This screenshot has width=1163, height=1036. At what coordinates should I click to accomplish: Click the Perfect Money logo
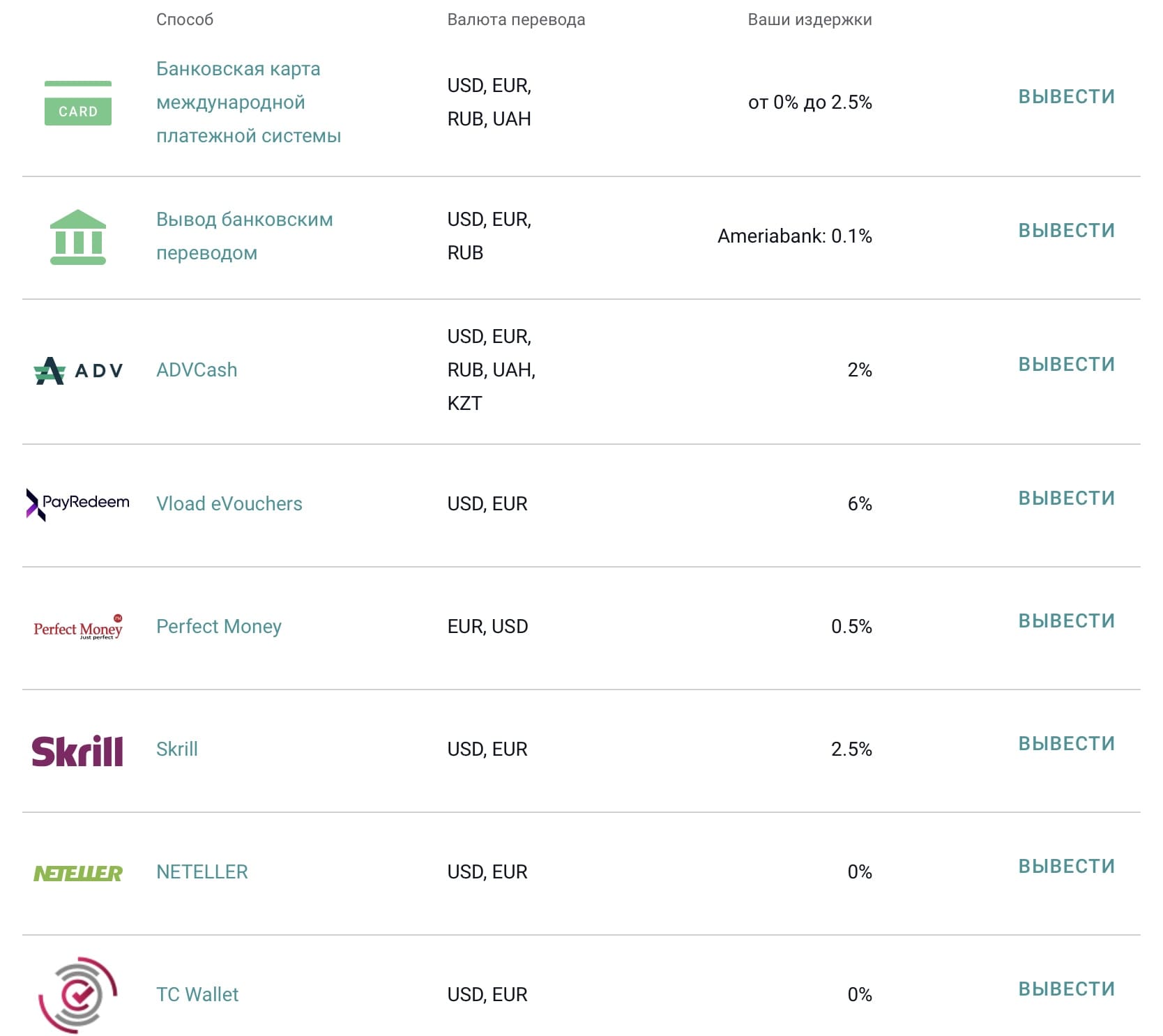[78, 627]
